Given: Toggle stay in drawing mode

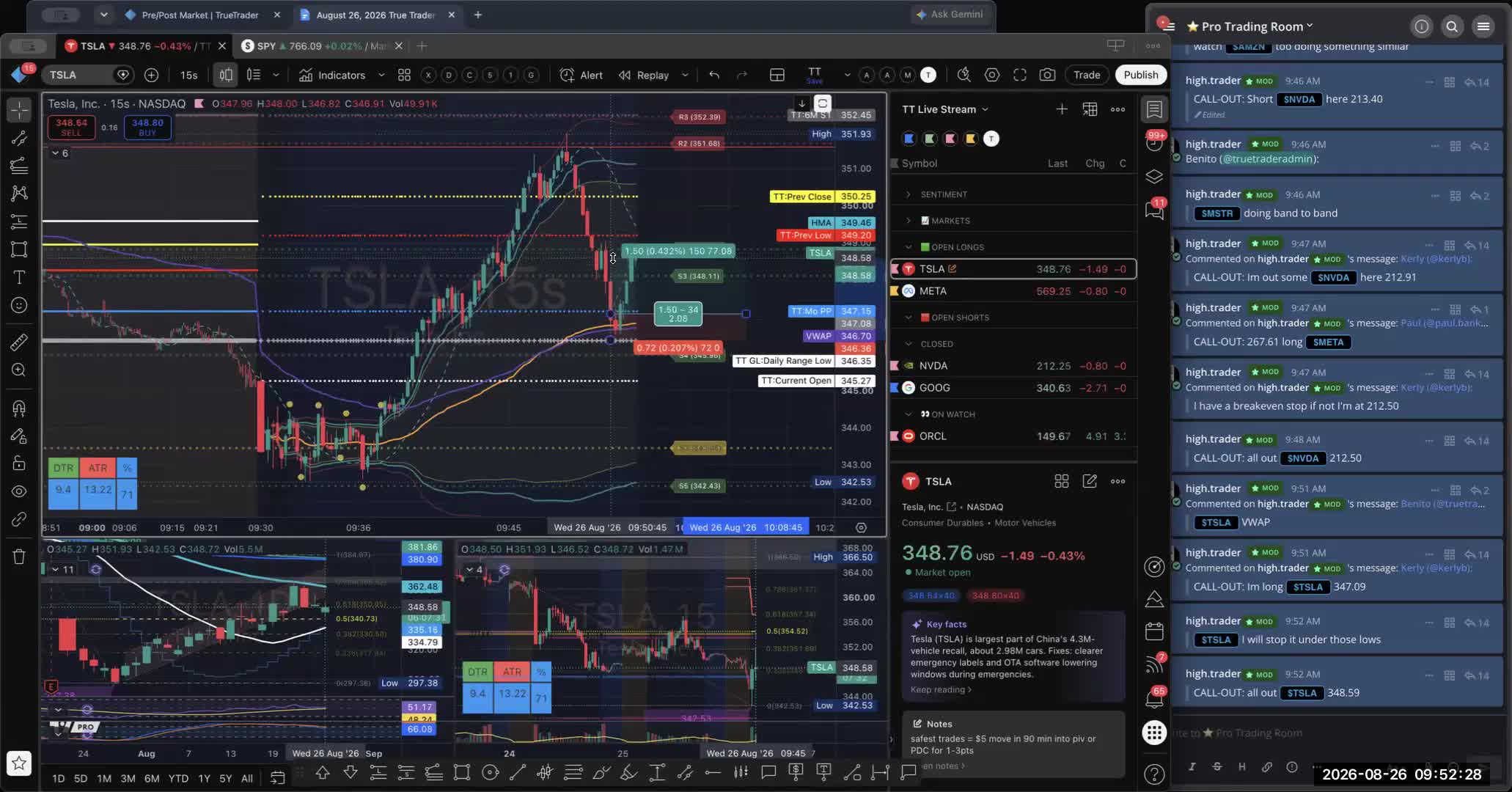Looking at the screenshot, I should click(x=19, y=436).
